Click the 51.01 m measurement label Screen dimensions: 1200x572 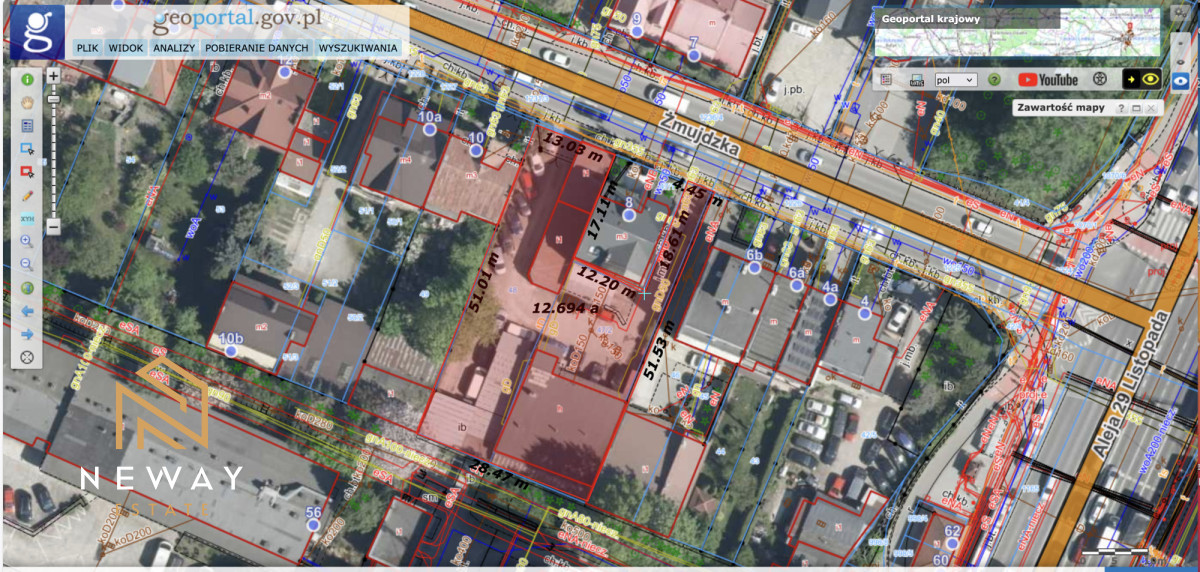482,282
